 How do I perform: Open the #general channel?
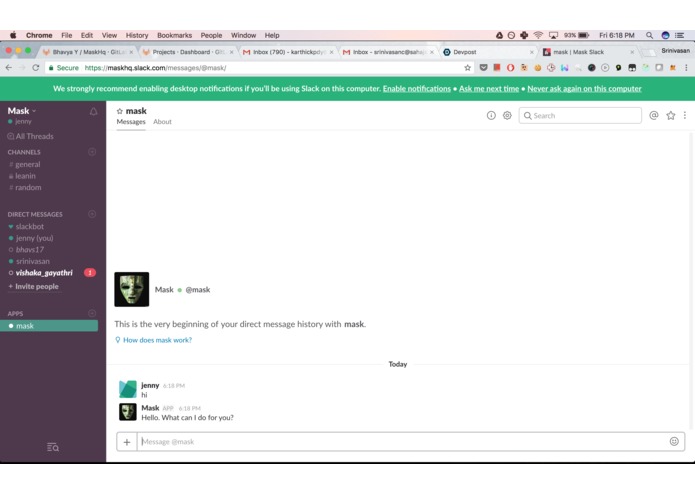click(27, 164)
